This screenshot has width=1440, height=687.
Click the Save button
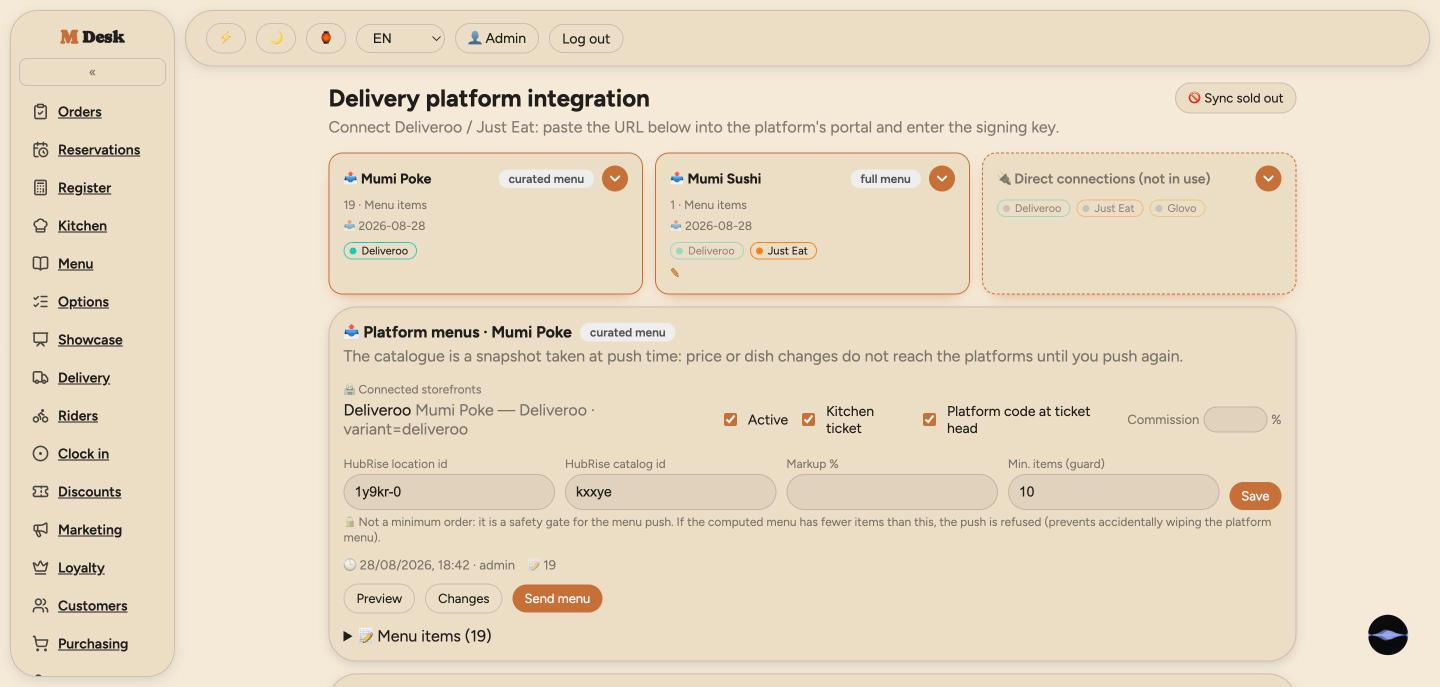1255,496
